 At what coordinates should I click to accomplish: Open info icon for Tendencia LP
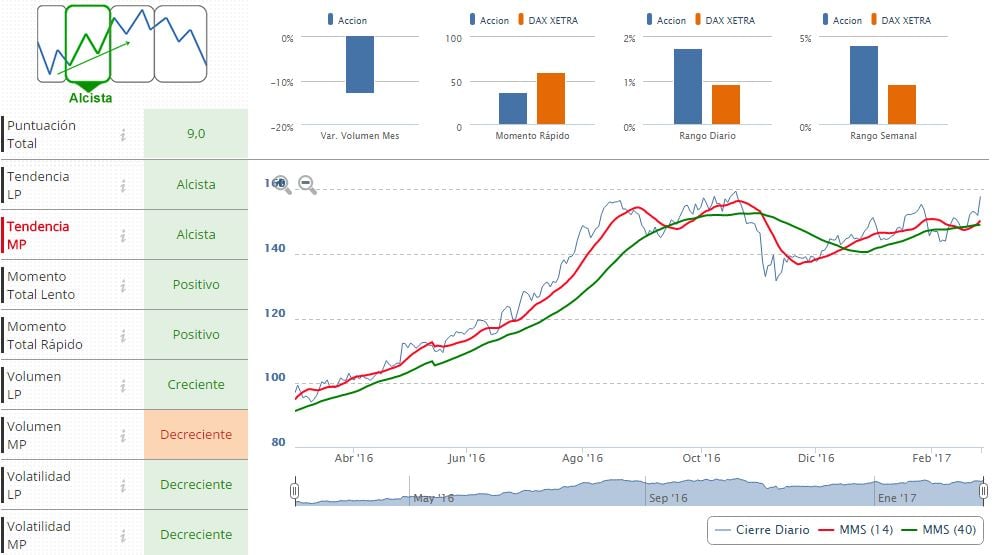pyautogui.click(x=123, y=185)
